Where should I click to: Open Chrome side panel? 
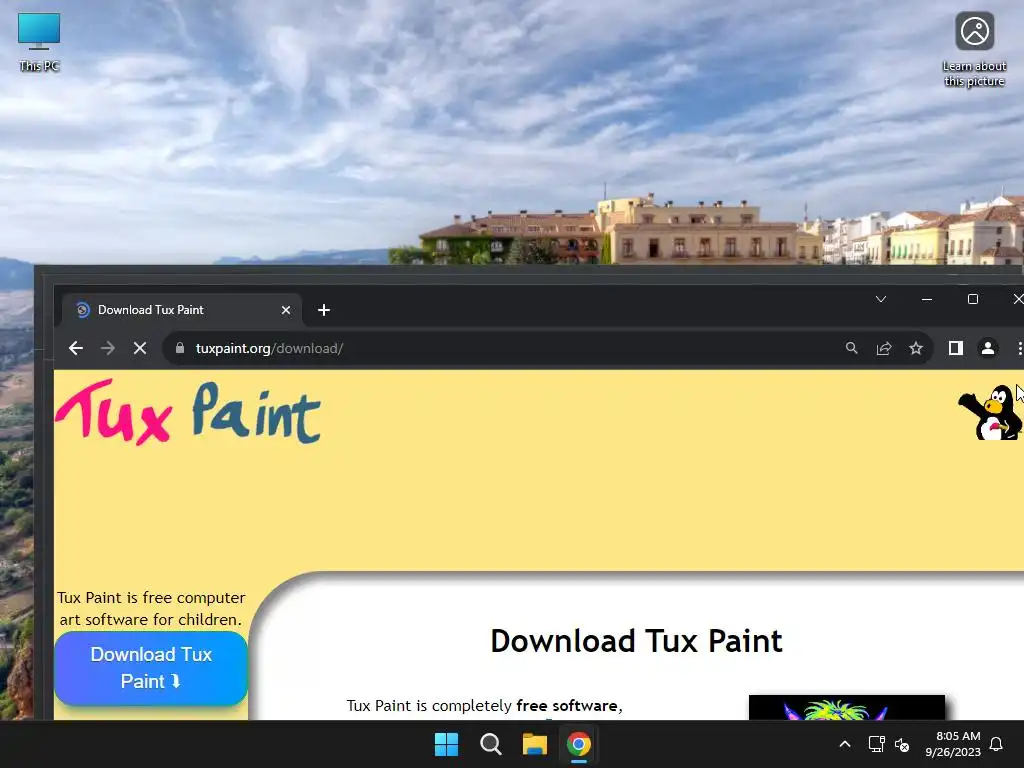(x=955, y=348)
